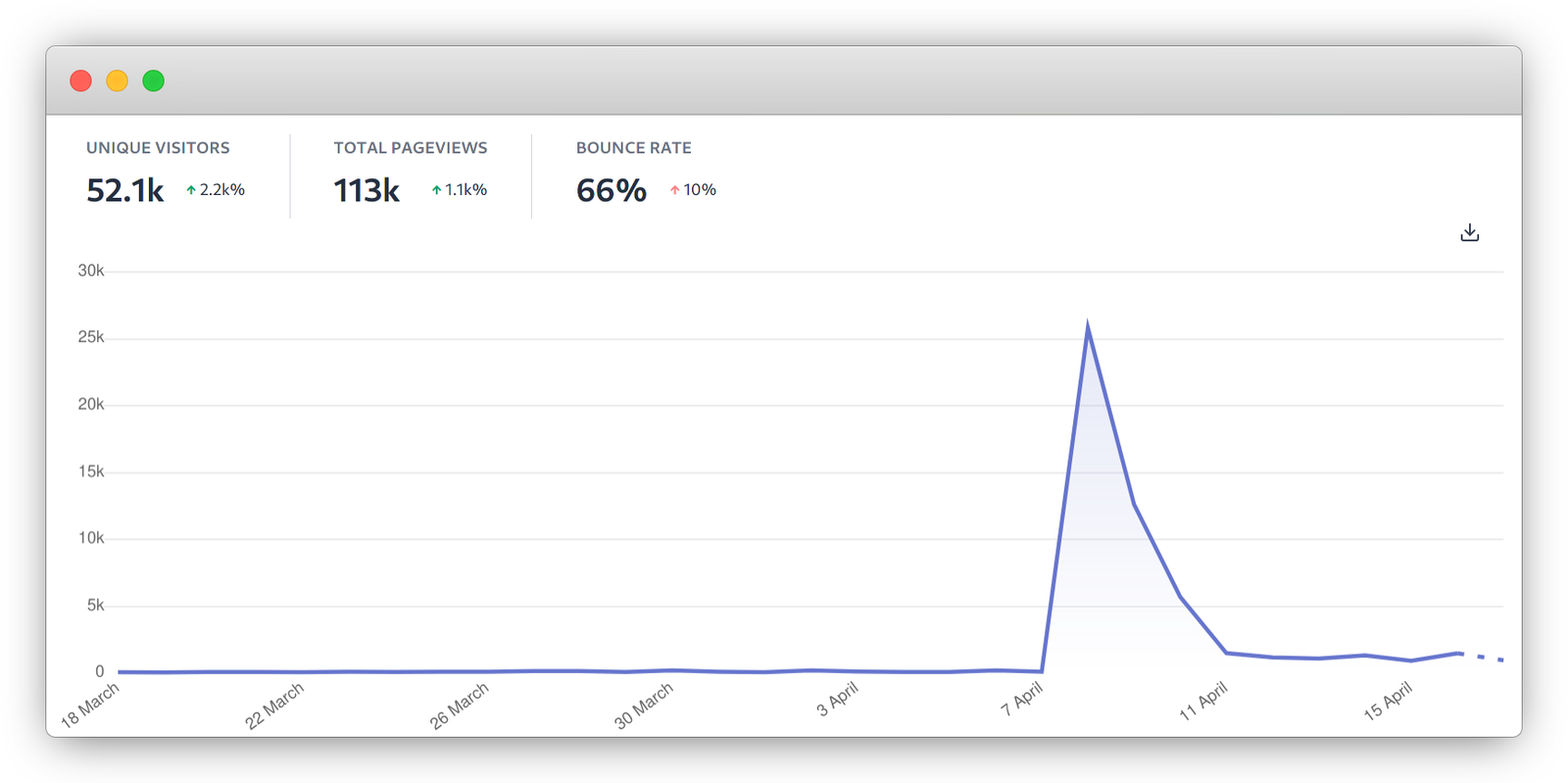Maximize the window with the green button
Image resolution: width=1568 pixels, height=783 pixels.
pos(154,81)
